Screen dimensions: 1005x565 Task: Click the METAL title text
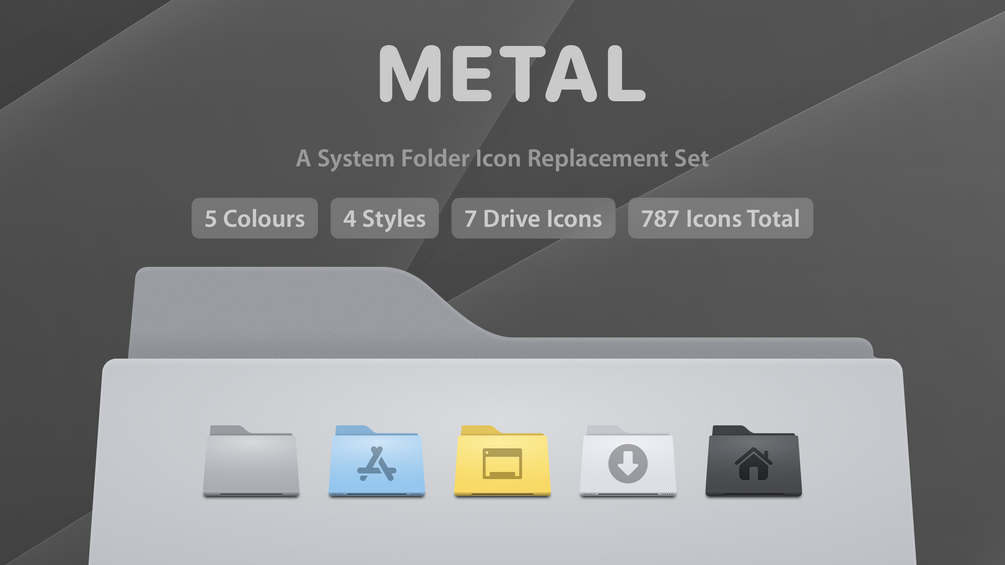click(512, 74)
